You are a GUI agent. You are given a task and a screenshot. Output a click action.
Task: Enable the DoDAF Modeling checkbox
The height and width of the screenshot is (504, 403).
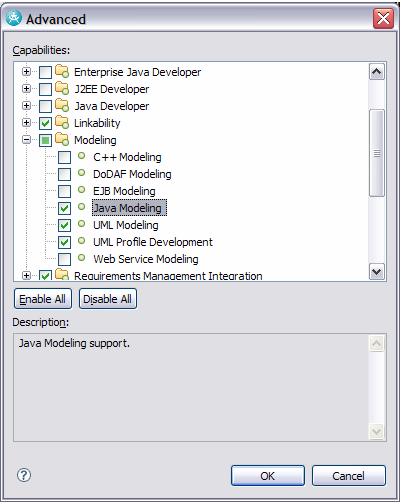pos(64,174)
